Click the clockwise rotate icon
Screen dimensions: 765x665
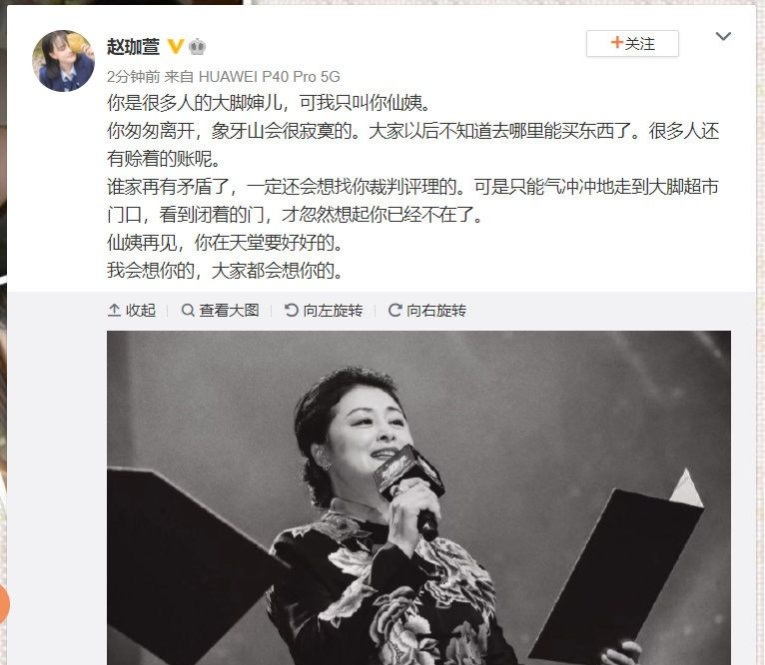395,310
